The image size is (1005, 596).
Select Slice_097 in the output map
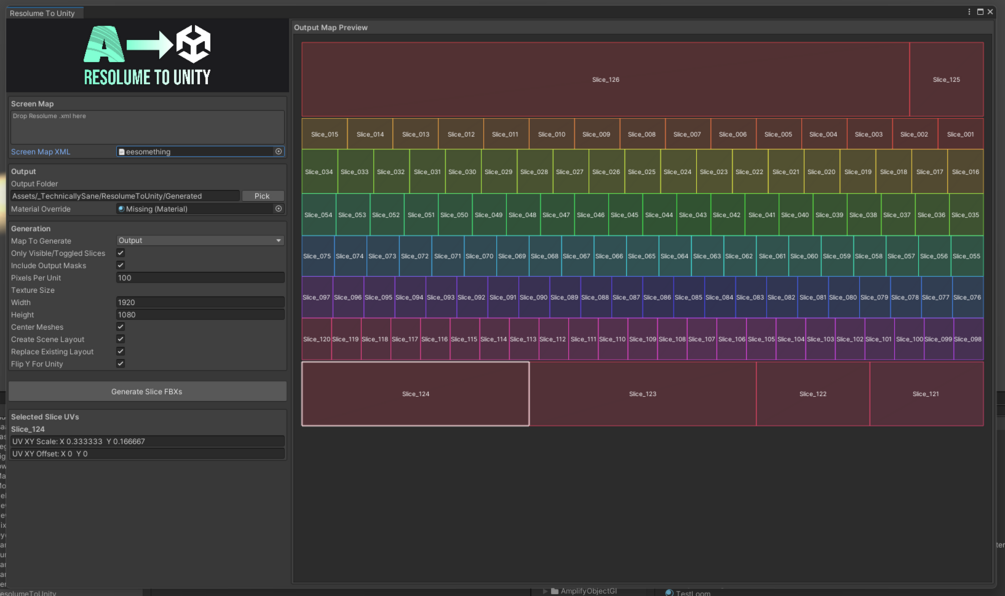[x=317, y=297]
